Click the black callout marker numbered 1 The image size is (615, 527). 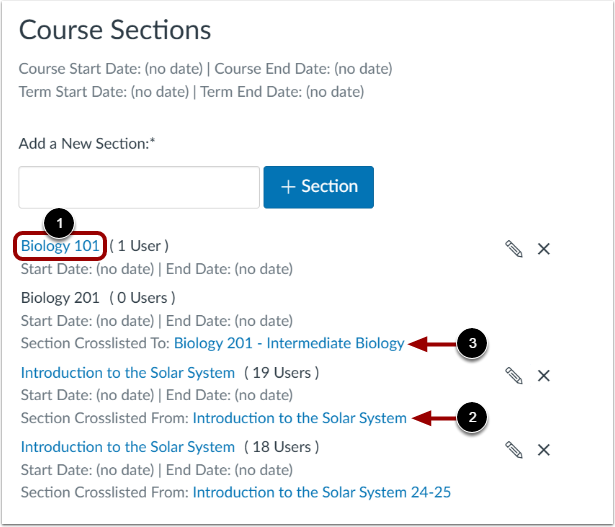tap(62, 221)
